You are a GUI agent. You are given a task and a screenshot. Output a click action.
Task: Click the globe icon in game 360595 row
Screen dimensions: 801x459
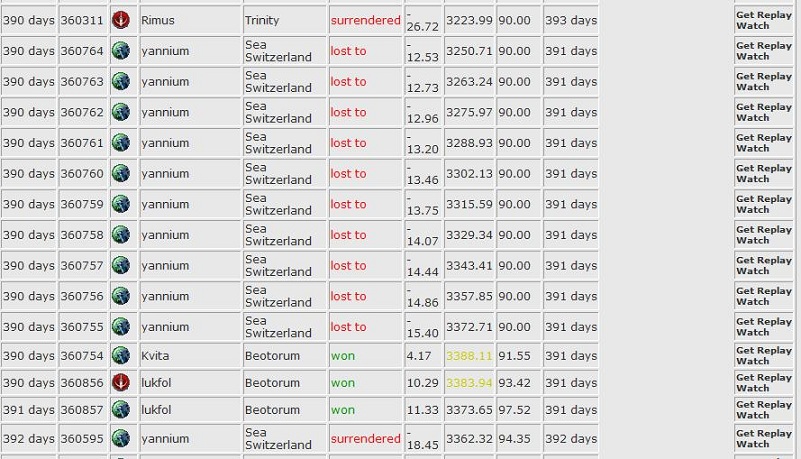pos(121,438)
